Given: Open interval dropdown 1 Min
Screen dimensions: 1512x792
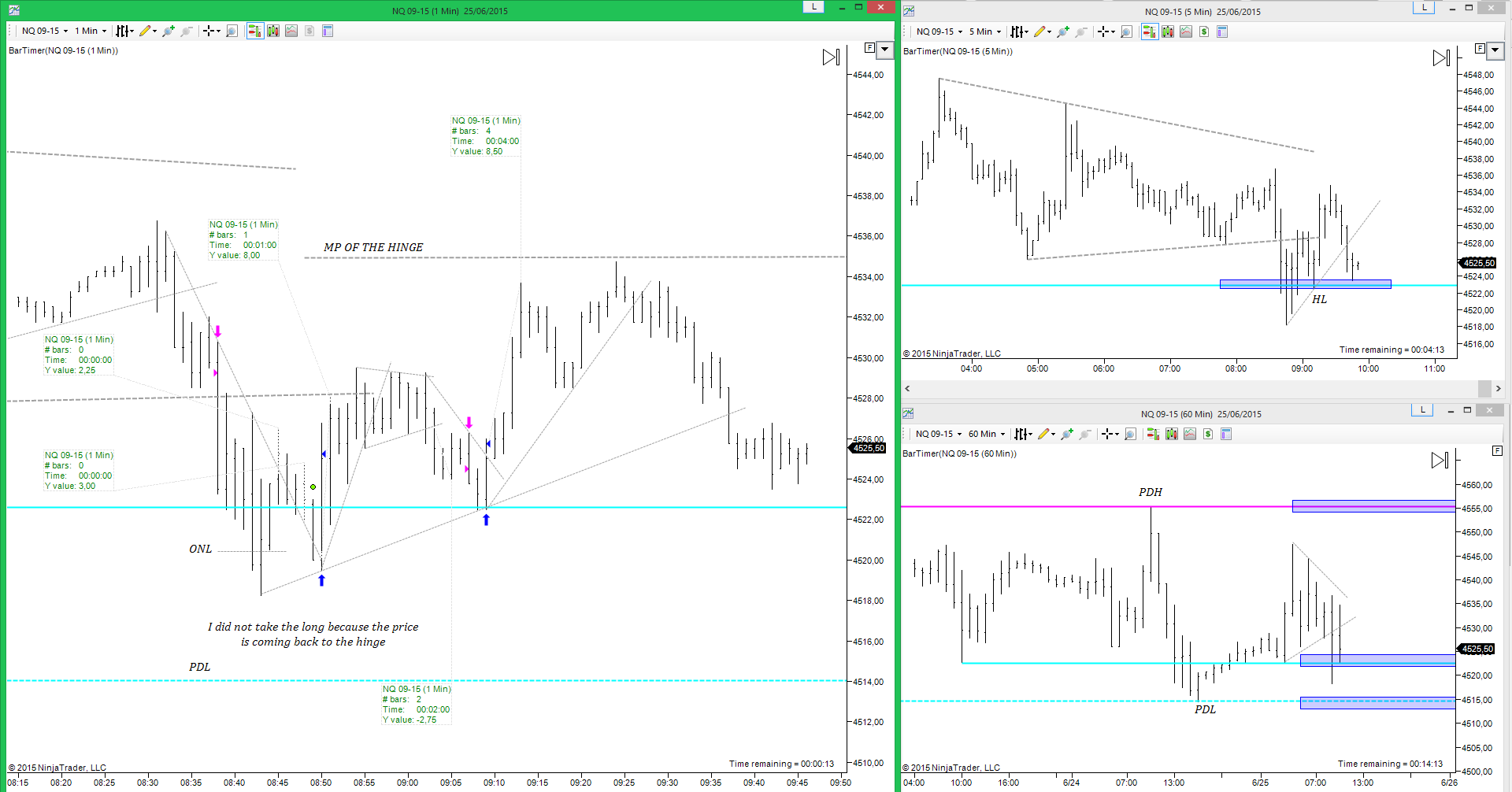Looking at the screenshot, I should point(91,31).
